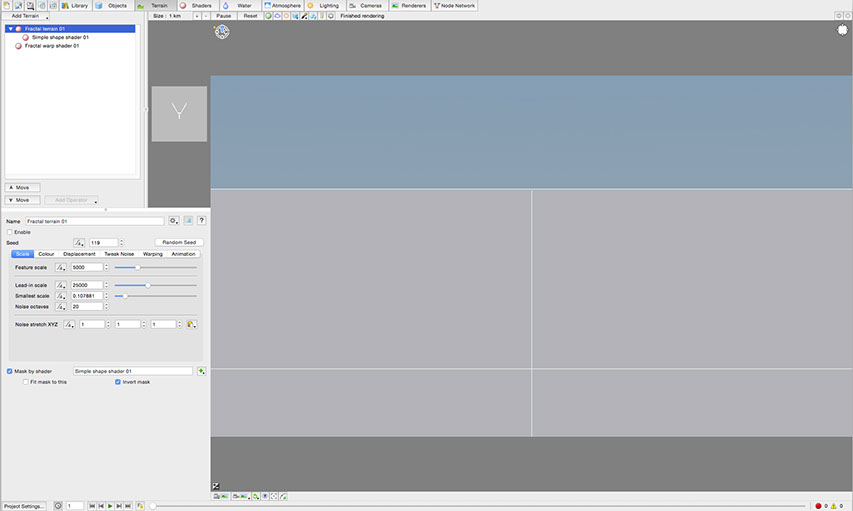The width and height of the screenshot is (853, 511).
Task: Open the Water layout
Action: [x=238, y=5]
